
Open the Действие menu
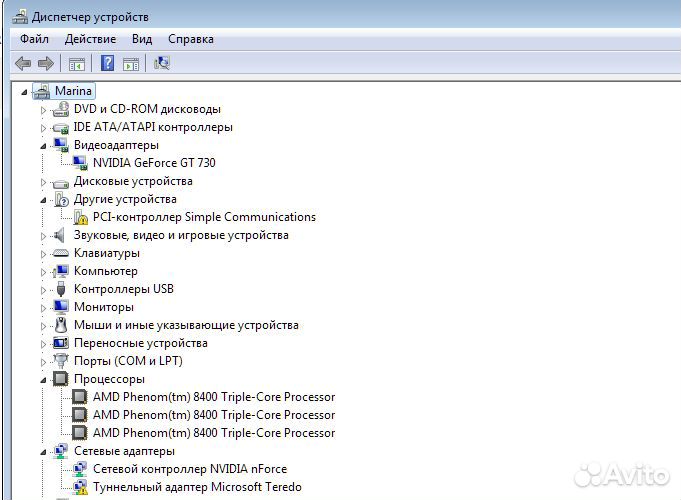[x=90, y=39]
